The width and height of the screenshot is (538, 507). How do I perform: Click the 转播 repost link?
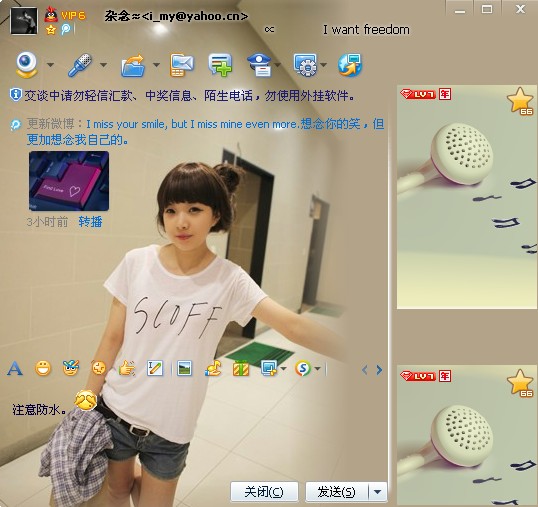pyautogui.click(x=90, y=222)
